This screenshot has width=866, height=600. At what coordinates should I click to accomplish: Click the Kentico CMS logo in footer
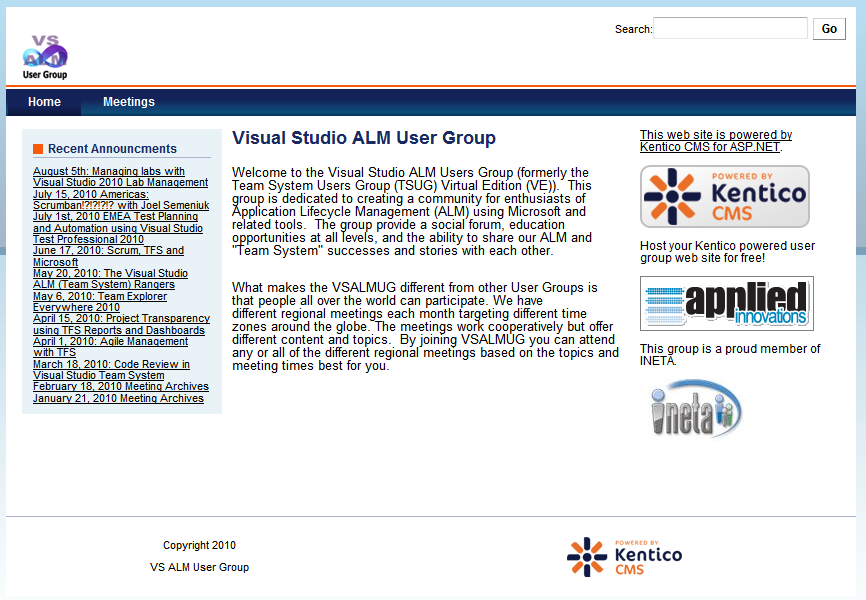pyautogui.click(x=625, y=557)
